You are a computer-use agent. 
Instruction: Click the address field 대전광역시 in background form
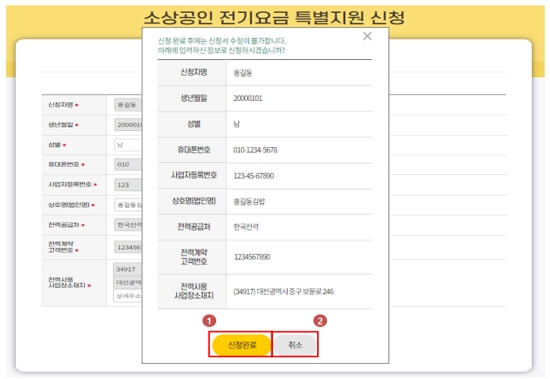tap(128, 282)
